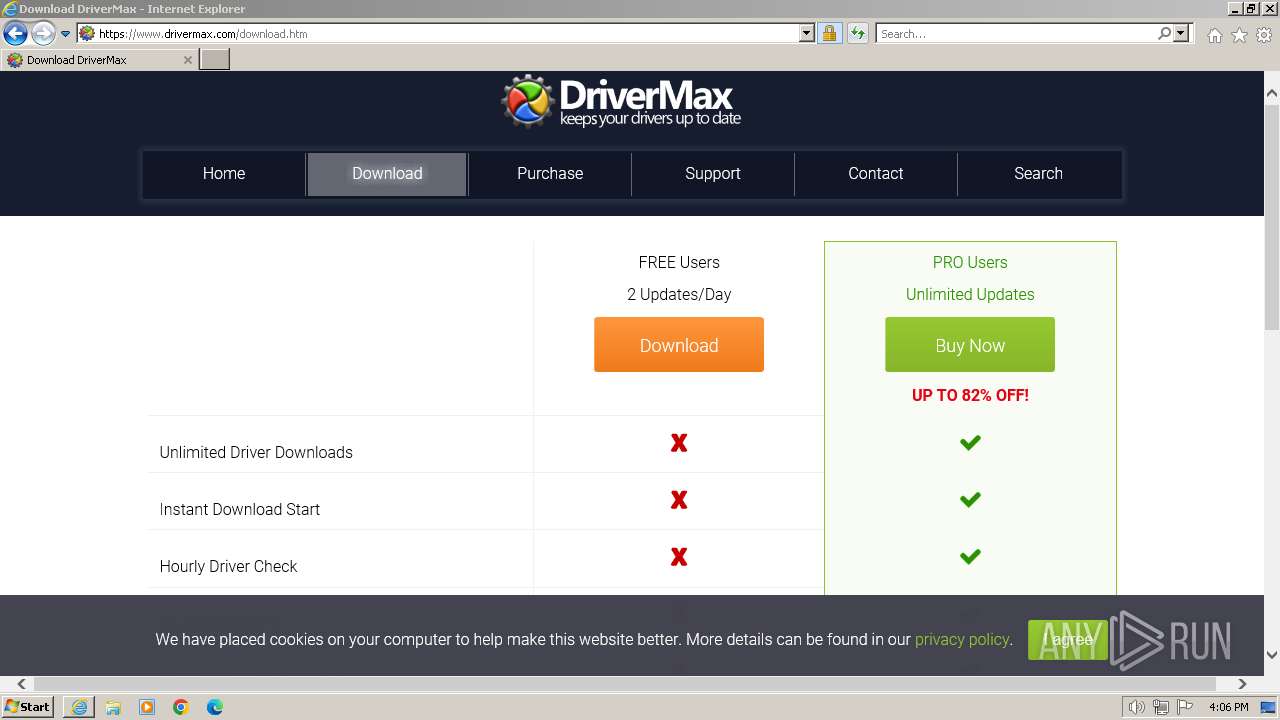The height and width of the screenshot is (720, 1280).
Task: Click the Action Center flag icon
Action: (1185, 707)
